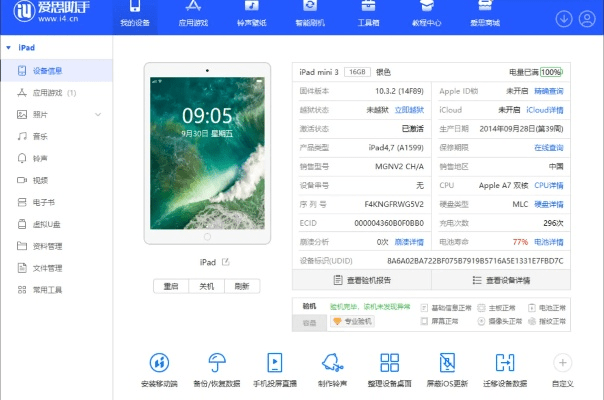Image resolution: width=604 pixels, height=400 pixels.
Task: Open 电子书 in the sidebar
Action: (57, 202)
